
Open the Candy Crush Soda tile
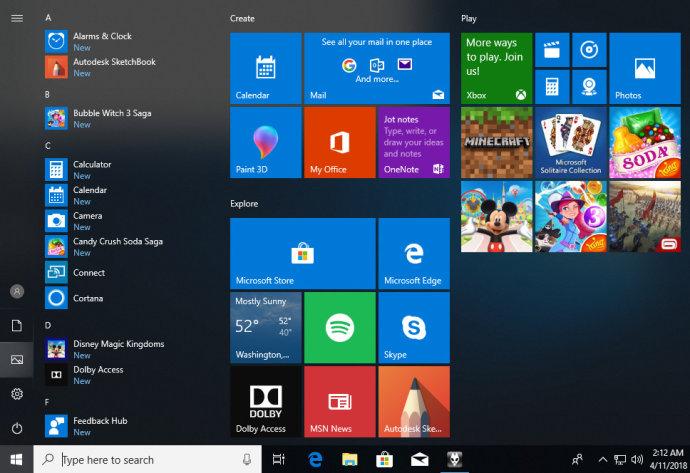click(645, 143)
